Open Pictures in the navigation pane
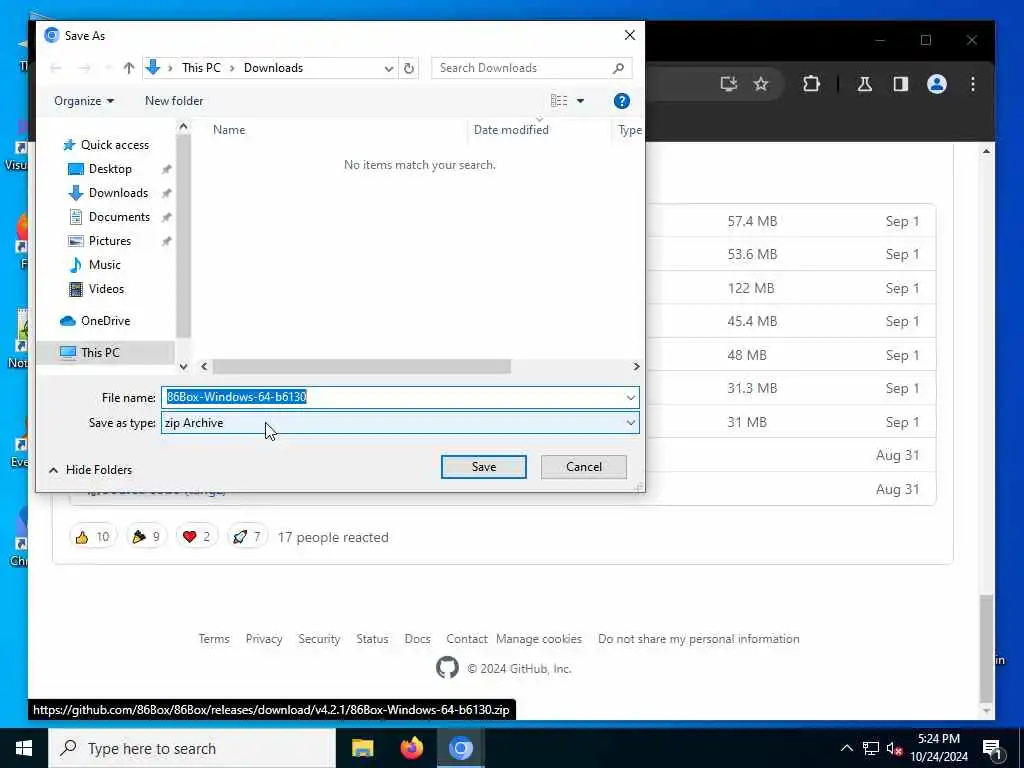1024x768 pixels. (x=110, y=241)
